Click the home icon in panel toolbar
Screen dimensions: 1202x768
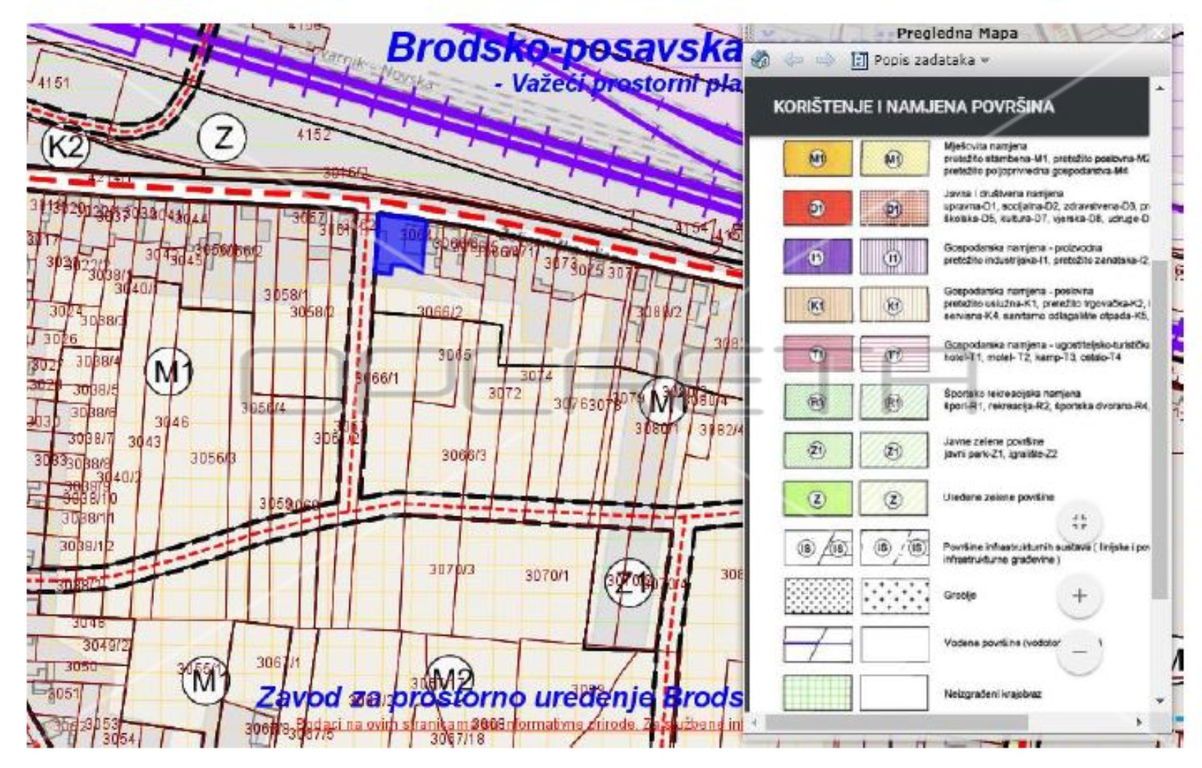tap(761, 60)
